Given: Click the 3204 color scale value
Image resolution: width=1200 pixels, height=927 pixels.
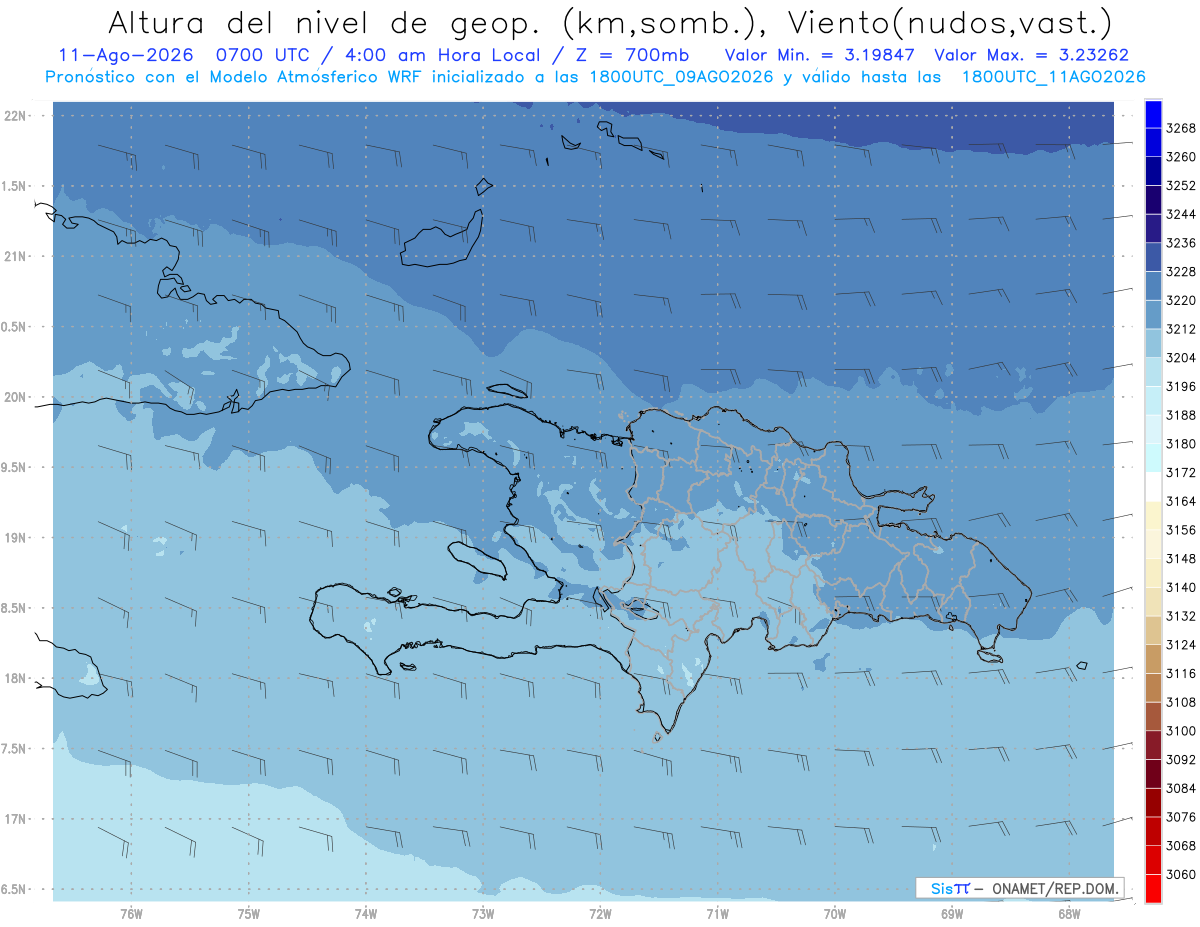Looking at the screenshot, I should pos(1181,358).
